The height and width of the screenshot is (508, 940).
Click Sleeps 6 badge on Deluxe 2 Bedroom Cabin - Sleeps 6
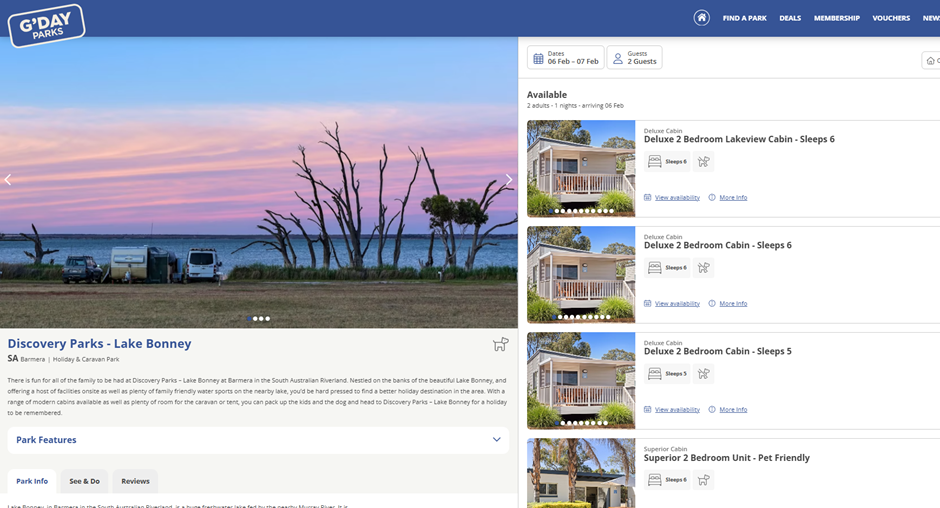click(x=667, y=267)
